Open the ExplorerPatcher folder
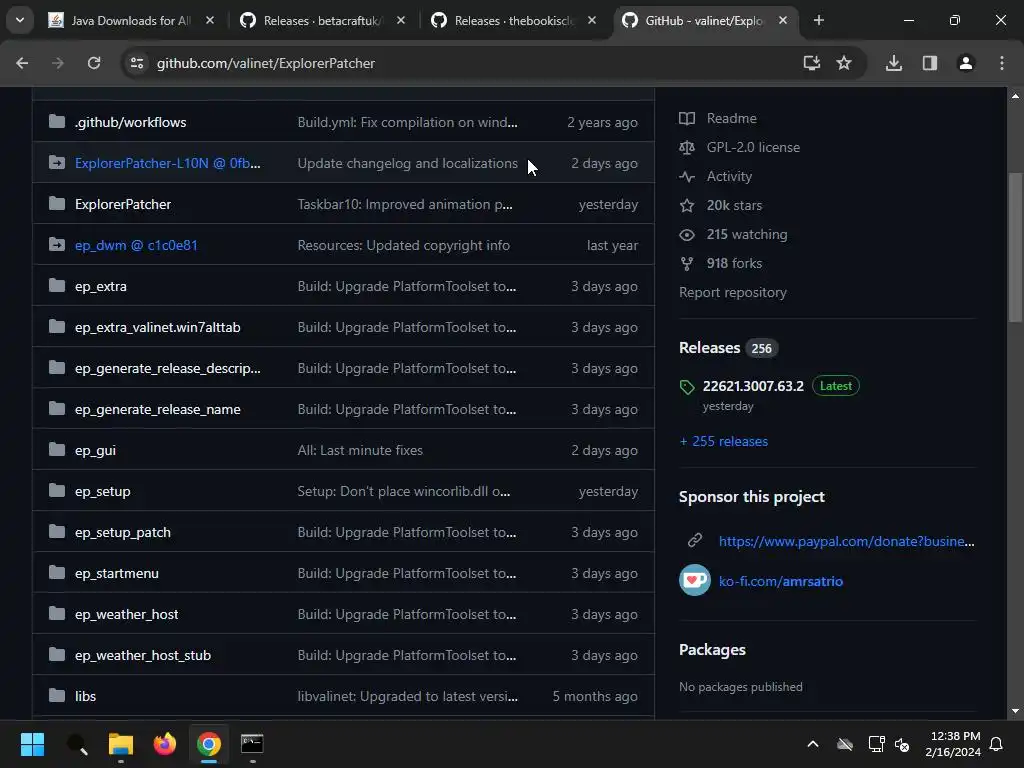 click(x=123, y=204)
